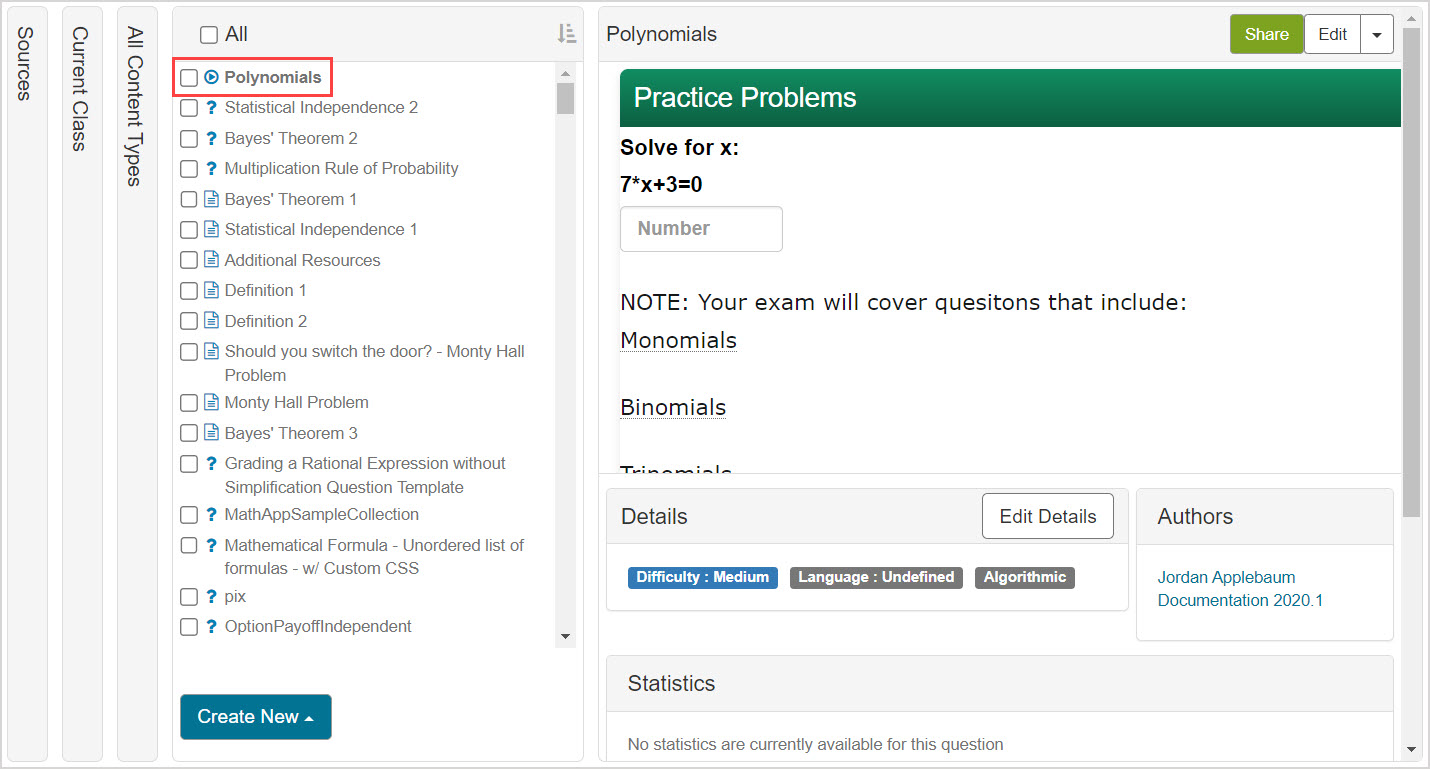Click the document icon next to Definition 1
The image size is (1430, 769).
[x=211, y=290]
